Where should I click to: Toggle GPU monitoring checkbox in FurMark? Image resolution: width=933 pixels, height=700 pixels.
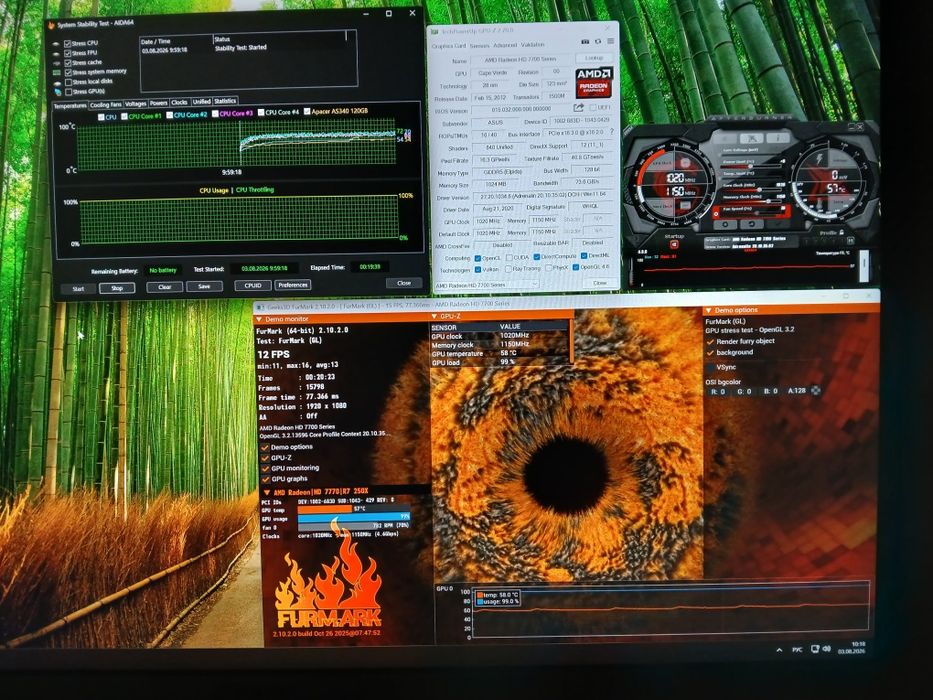(265, 469)
